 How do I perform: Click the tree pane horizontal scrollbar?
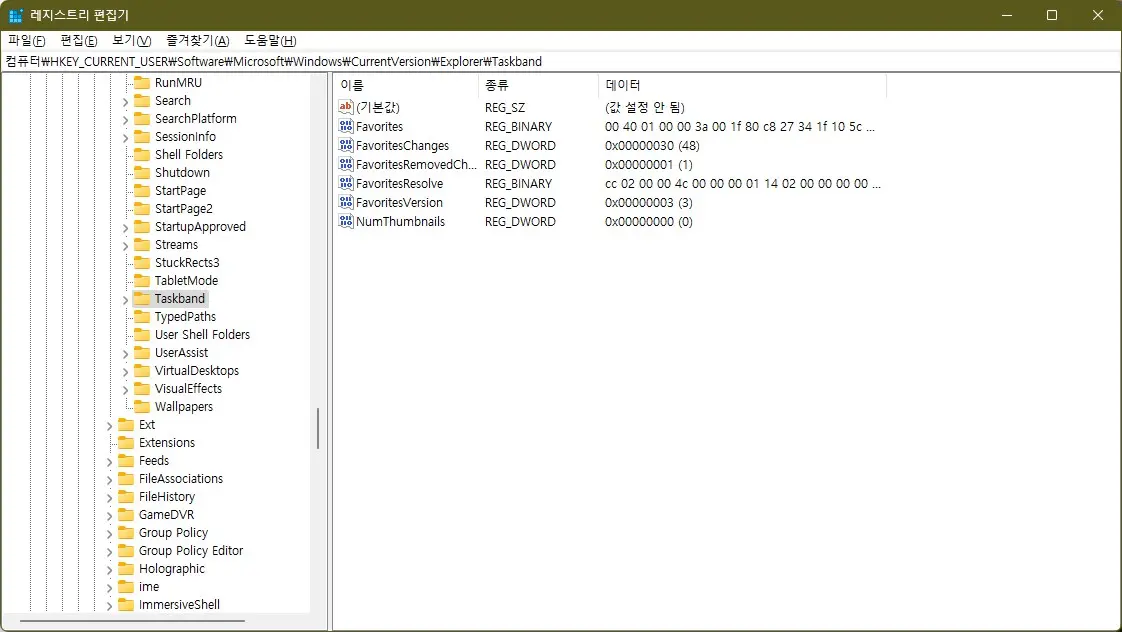[133, 621]
